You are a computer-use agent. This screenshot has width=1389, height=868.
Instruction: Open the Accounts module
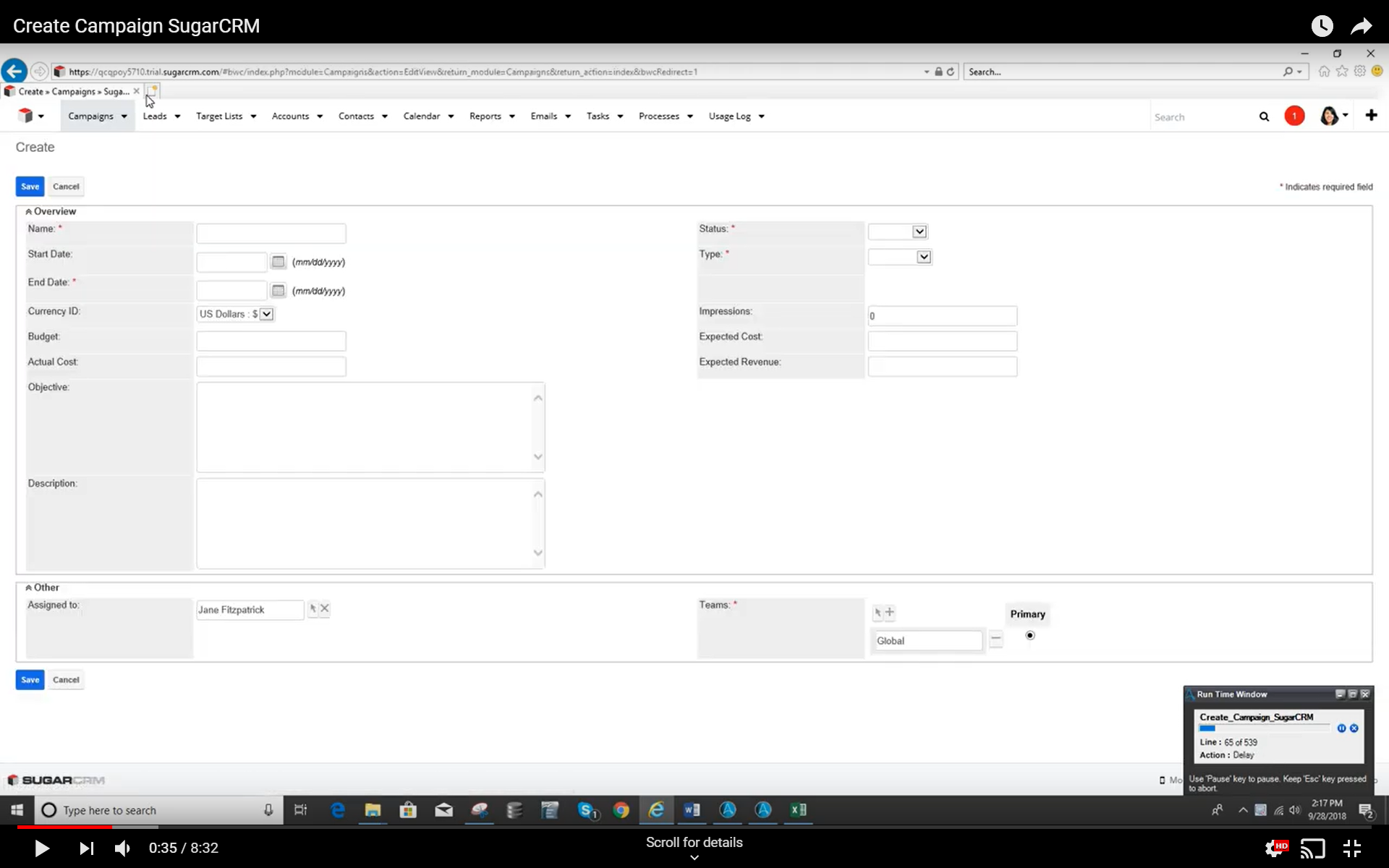pos(290,116)
